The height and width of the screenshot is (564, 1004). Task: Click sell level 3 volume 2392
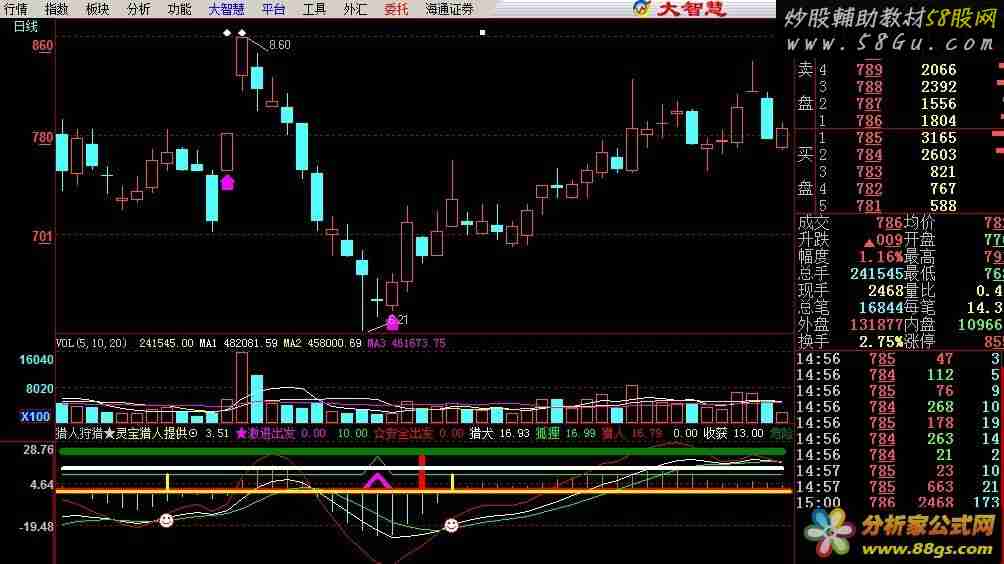[939, 86]
